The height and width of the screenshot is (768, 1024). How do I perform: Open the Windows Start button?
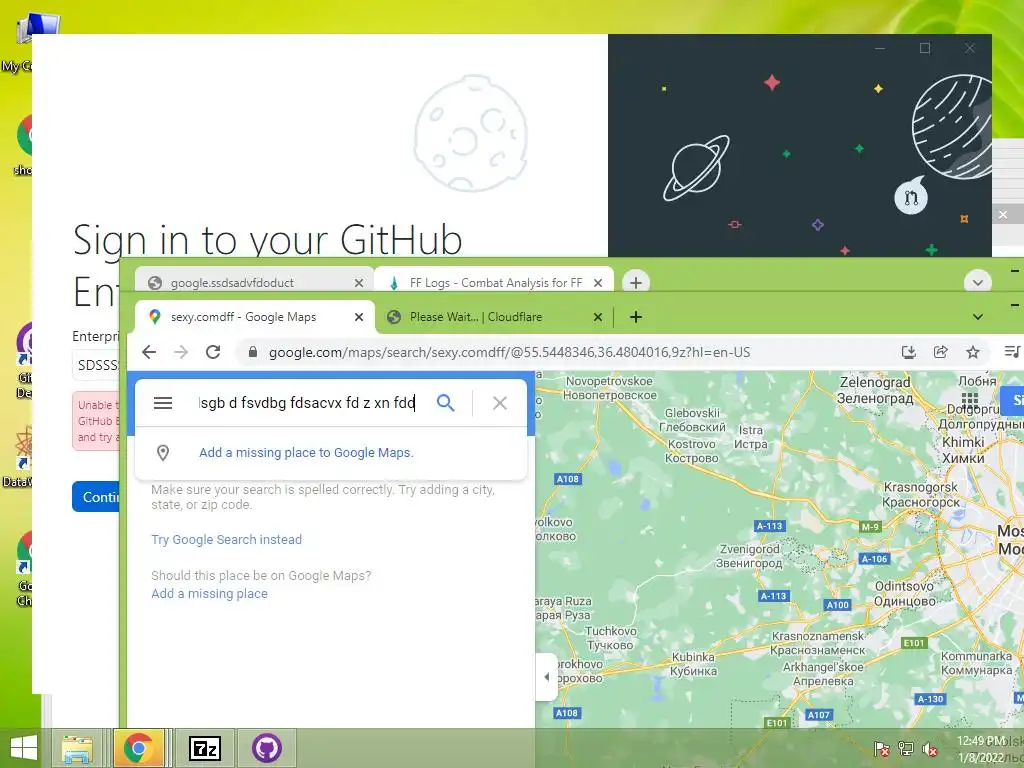[24, 748]
